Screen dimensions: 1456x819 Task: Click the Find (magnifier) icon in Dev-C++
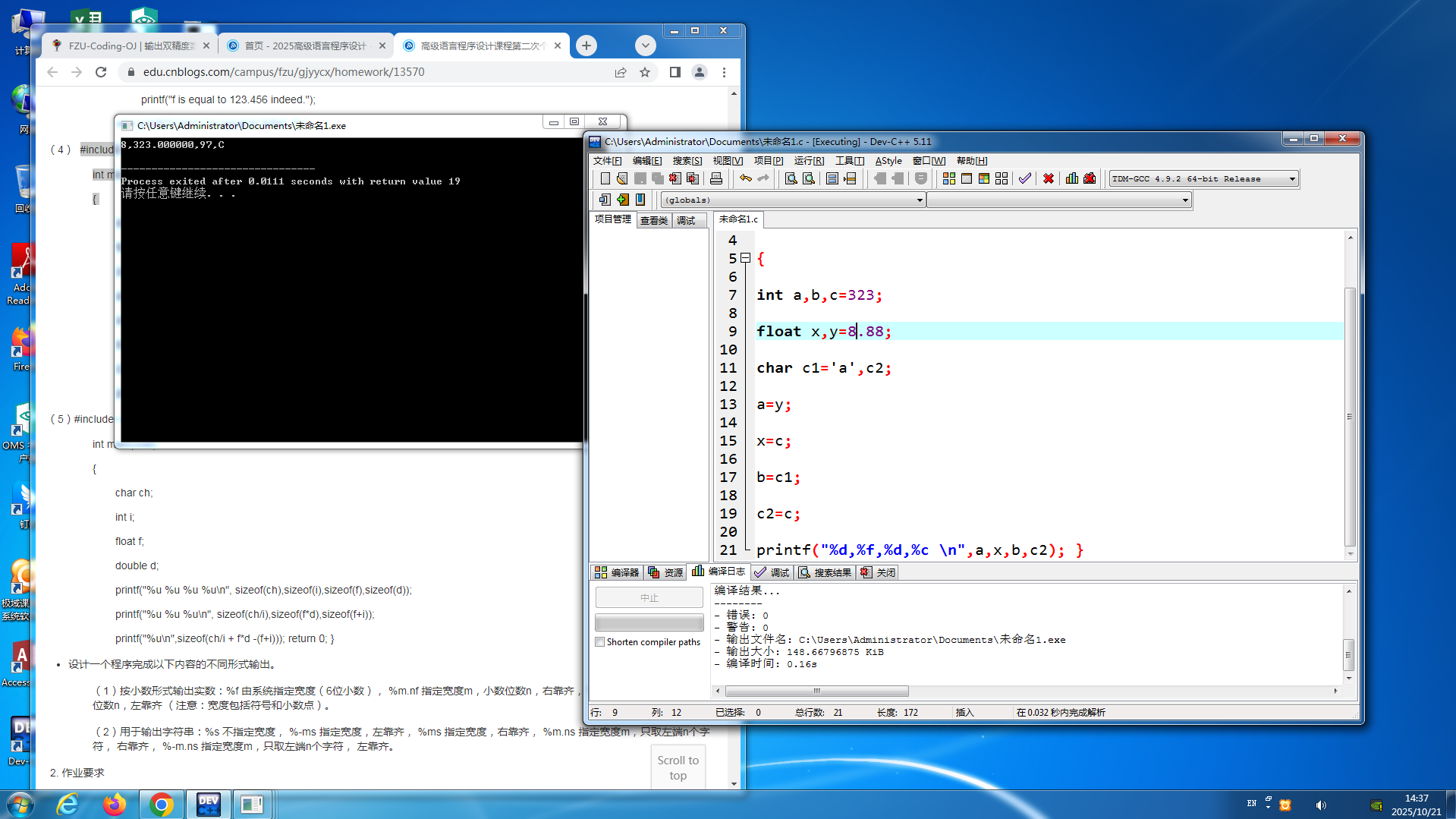791,178
